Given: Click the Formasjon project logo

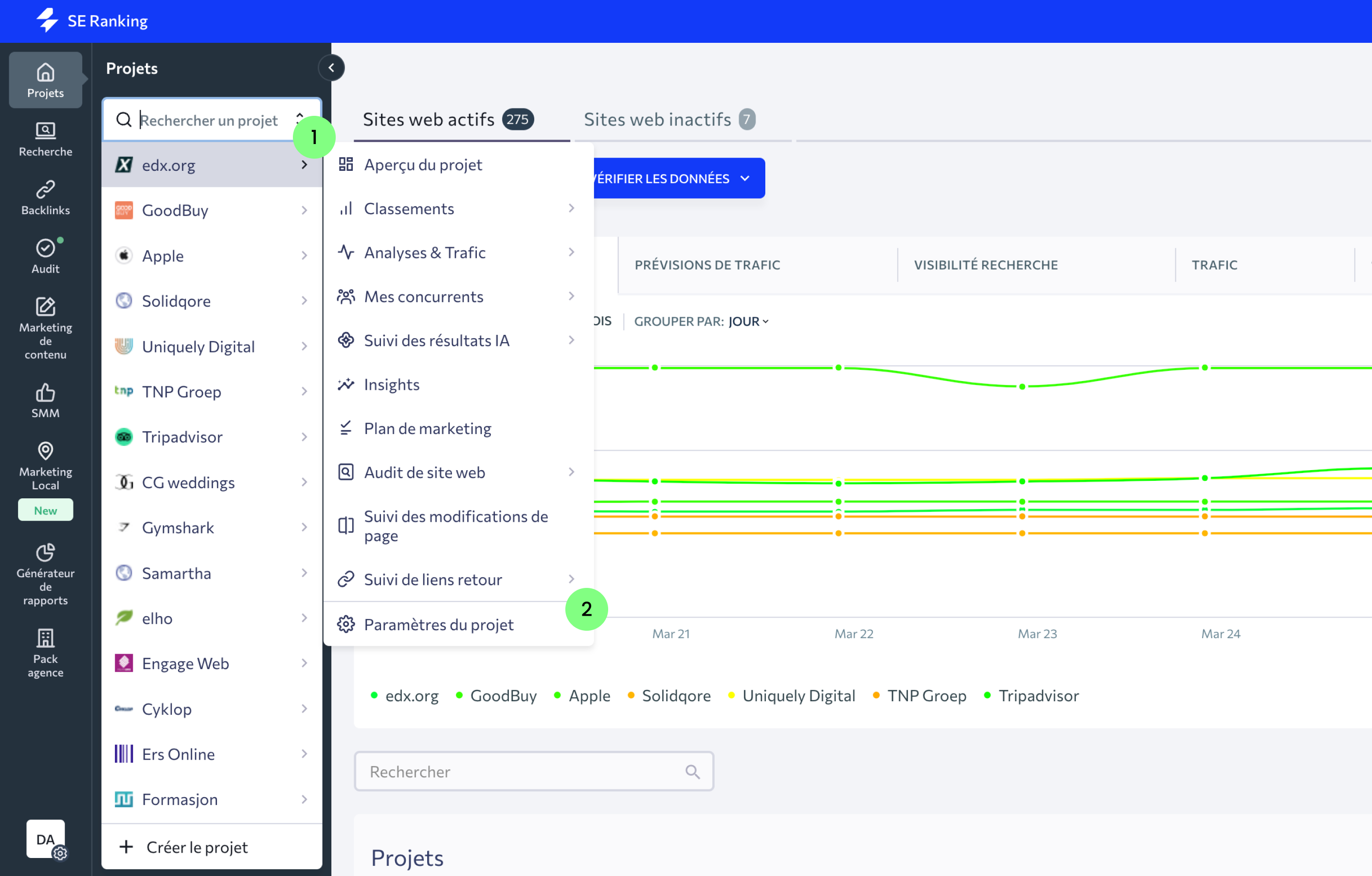Looking at the screenshot, I should tap(124, 799).
